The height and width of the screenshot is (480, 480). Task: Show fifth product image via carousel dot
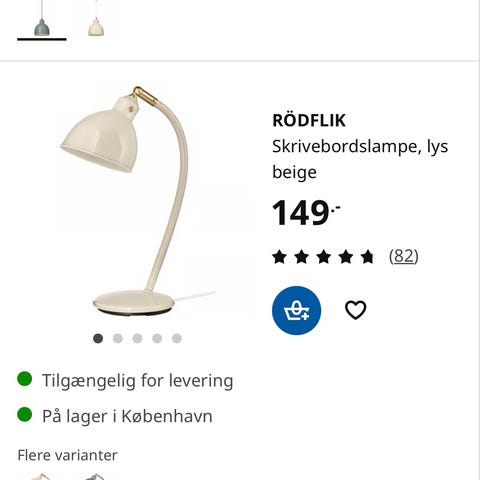coord(177,338)
